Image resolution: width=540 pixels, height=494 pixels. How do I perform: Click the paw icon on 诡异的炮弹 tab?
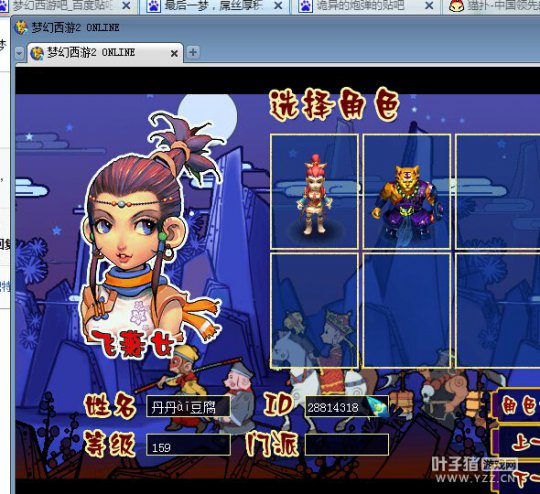305,6
